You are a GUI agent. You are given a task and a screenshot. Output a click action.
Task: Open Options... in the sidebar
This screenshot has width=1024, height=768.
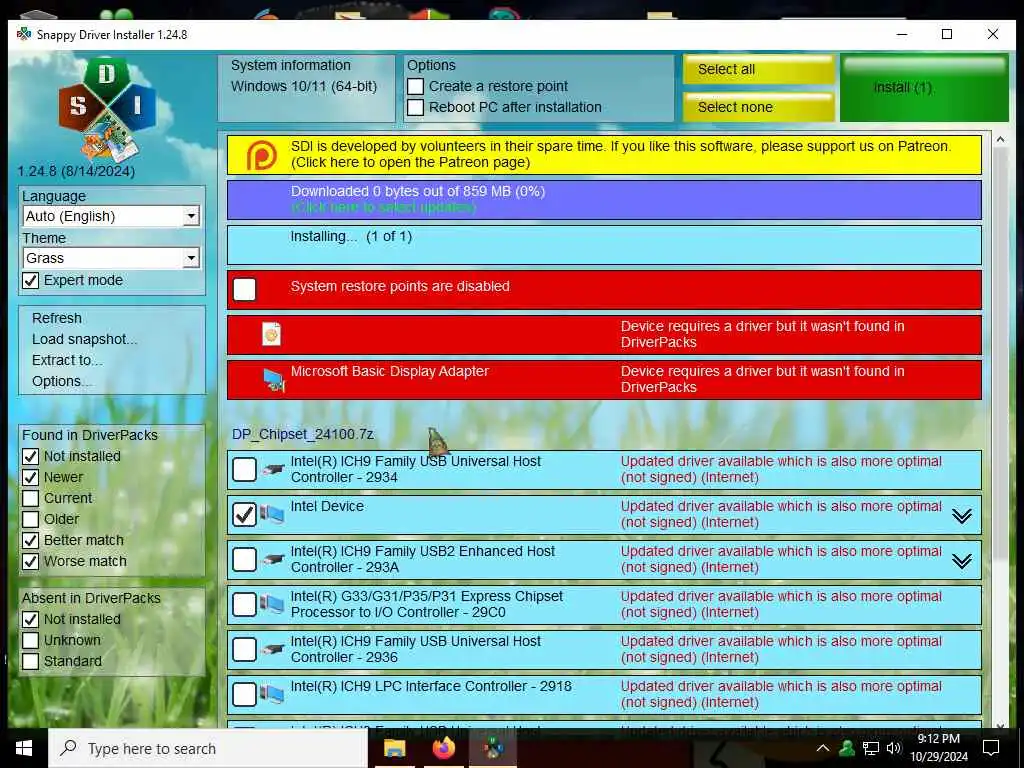click(x=61, y=381)
